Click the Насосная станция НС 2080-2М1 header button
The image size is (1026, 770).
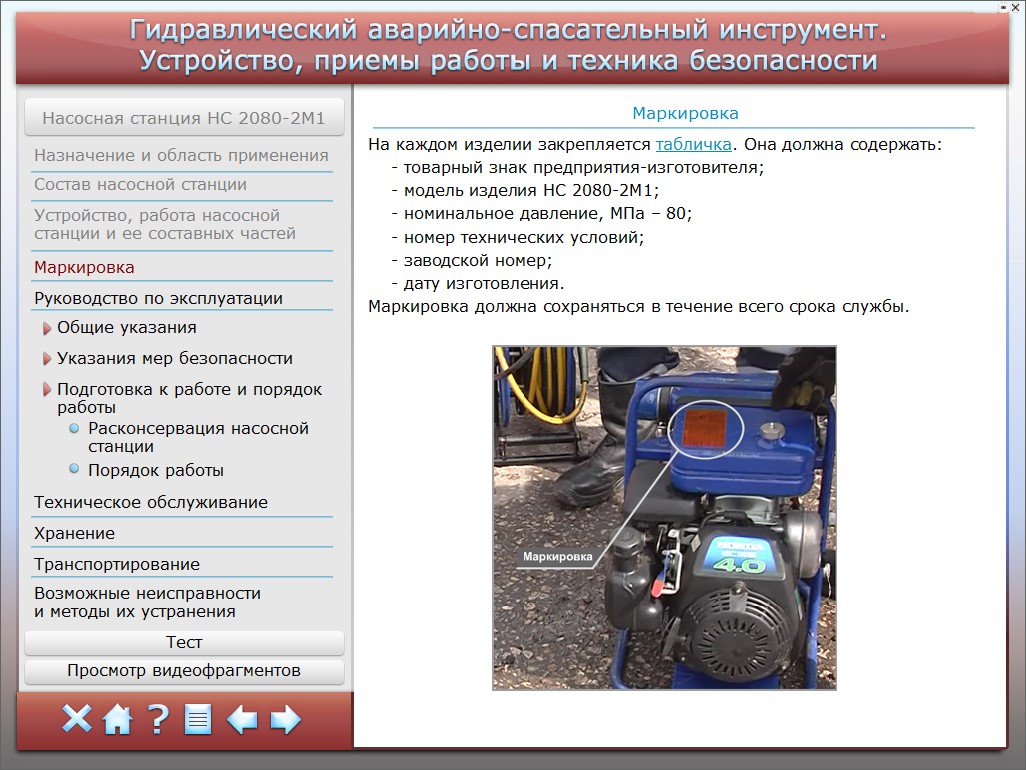tap(184, 118)
